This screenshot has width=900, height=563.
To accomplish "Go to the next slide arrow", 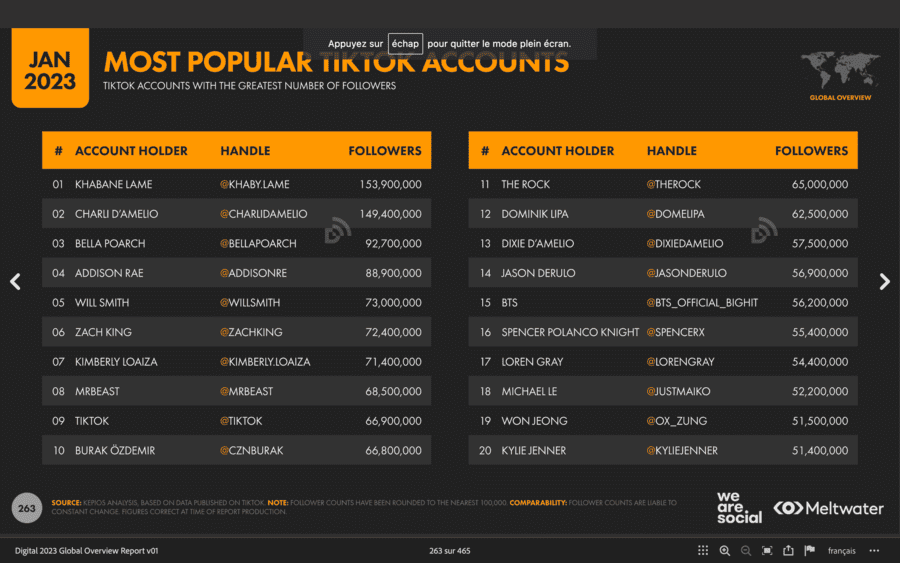I will 884,282.
